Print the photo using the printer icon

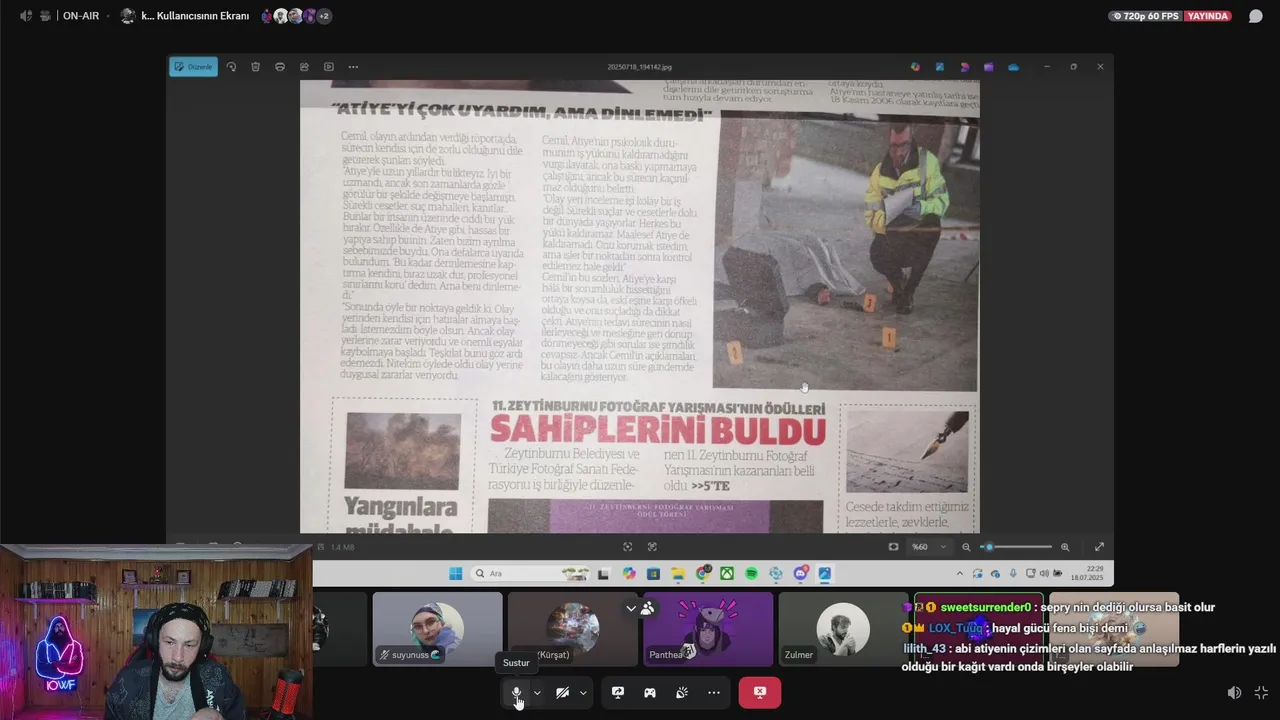[280, 67]
